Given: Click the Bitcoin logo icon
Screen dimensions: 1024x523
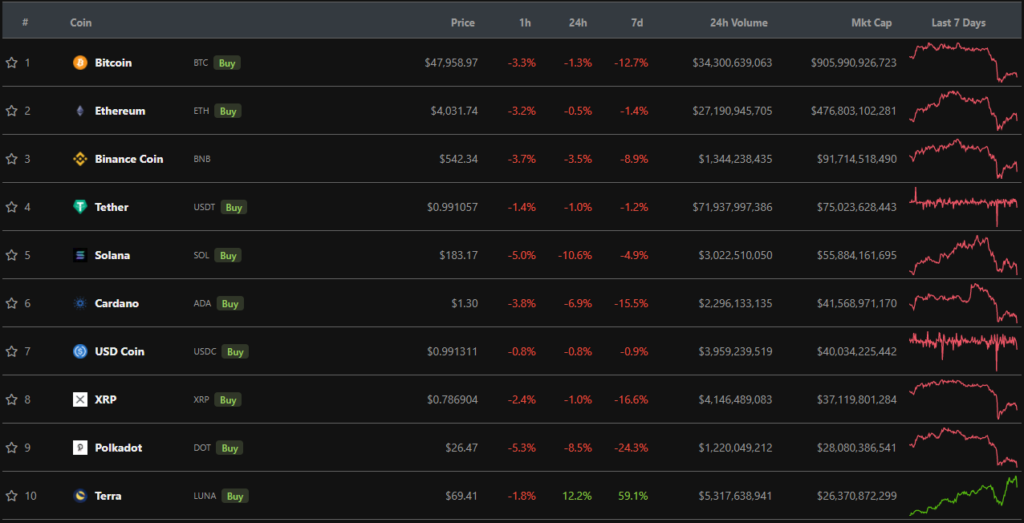Looking at the screenshot, I should (80, 63).
